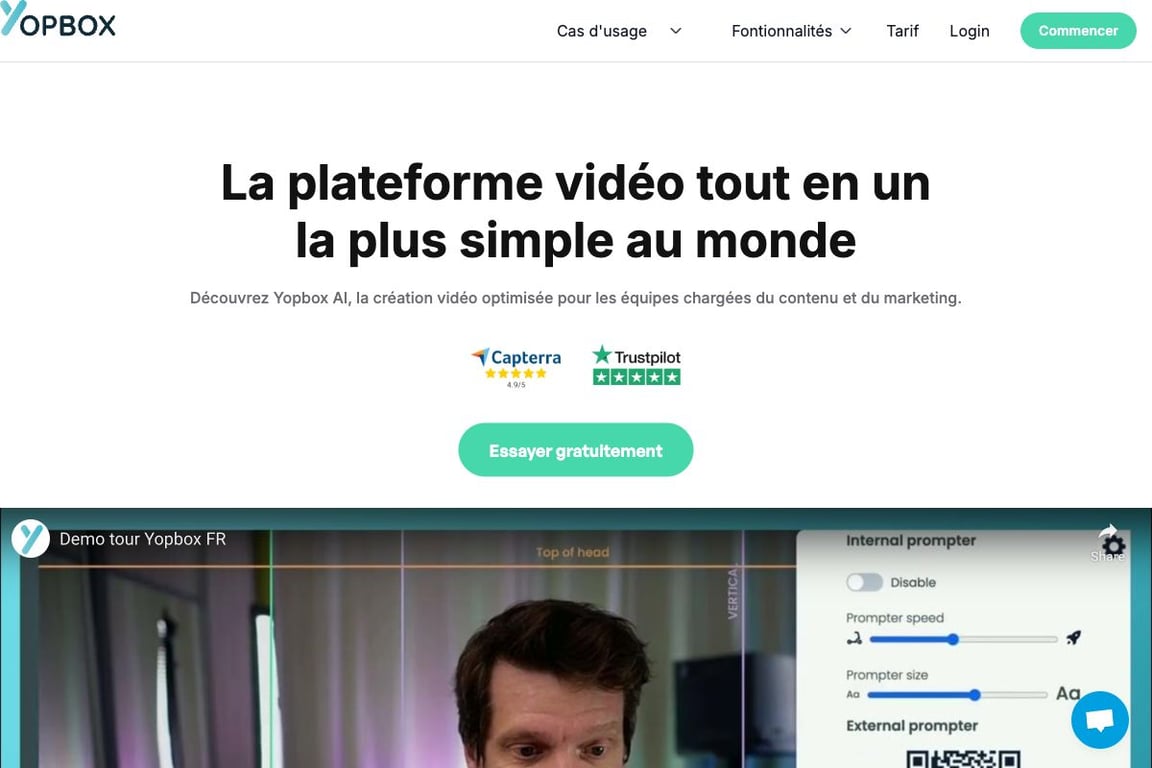The image size is (1152, 768).
Task: Click the Yopbox channel avatar on video
Action: click(x=30, y=539)
